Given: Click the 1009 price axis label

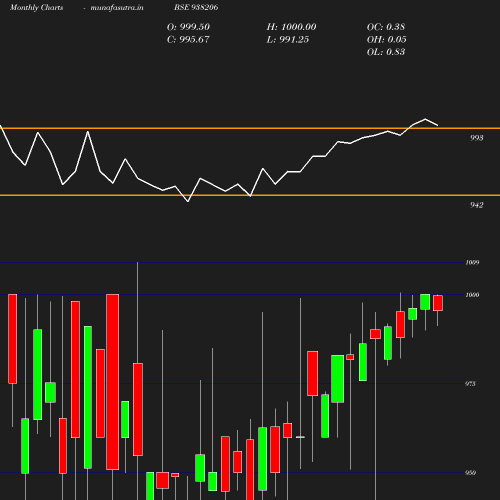Looking at the screenshot, I should [x=472, y=263].
